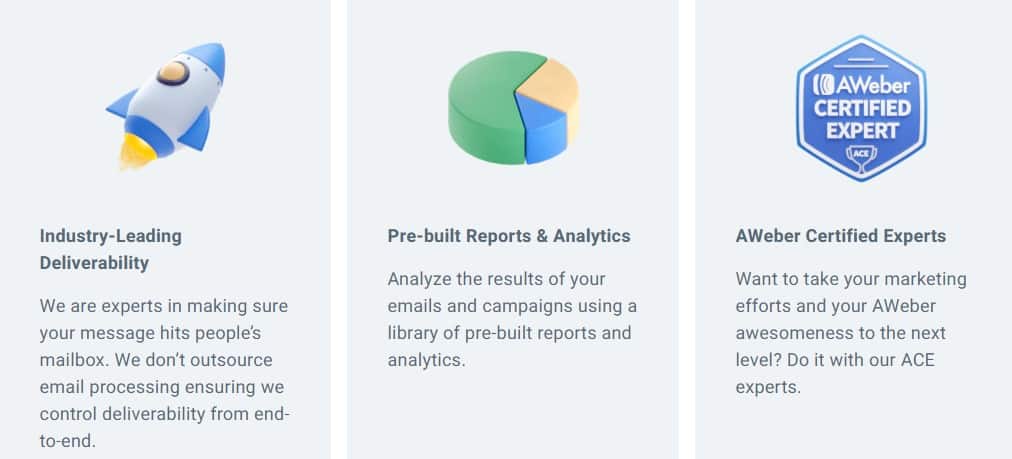Screen dimensions: 1012x459
Task: Click the rocket's round porthole window
Action: pyautogui.click(x=173, y=73)
